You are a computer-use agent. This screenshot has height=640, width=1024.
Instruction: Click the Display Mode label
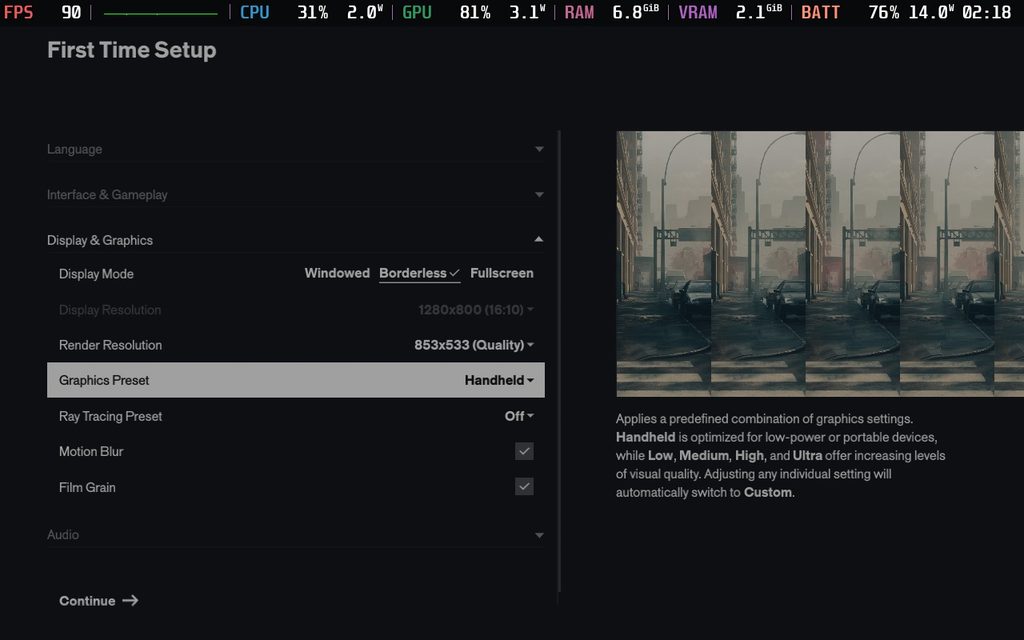96,274
